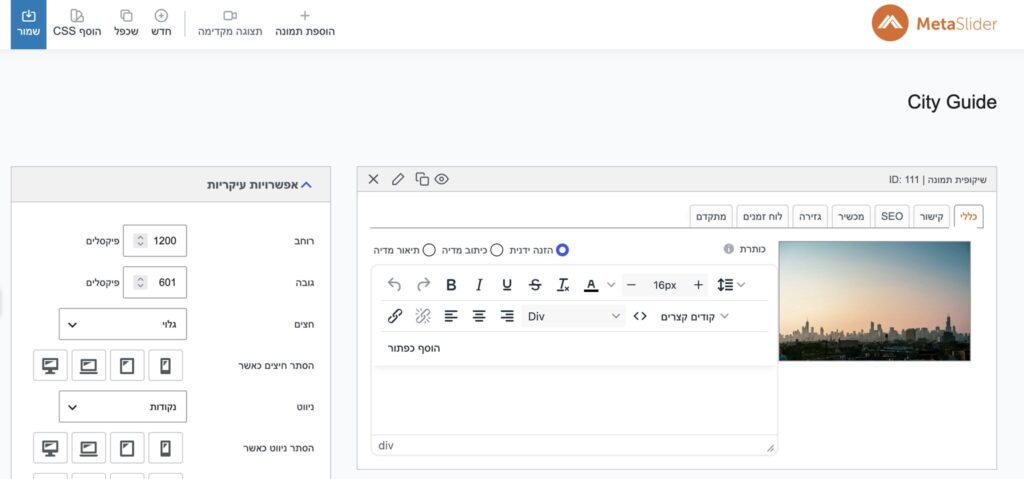Click the כותרת info icon
1024x479 pixels.
tap(728, 249)
